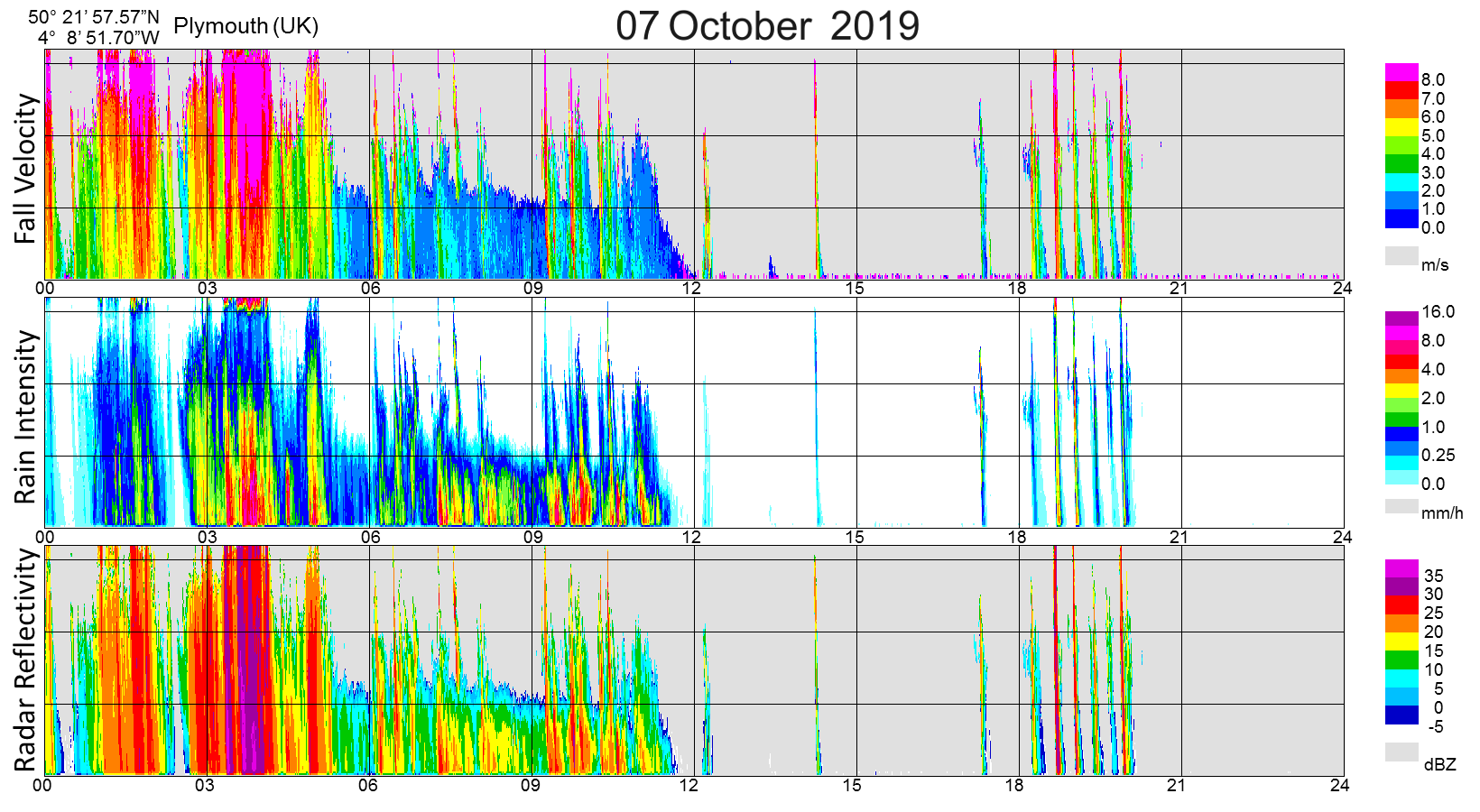Pick the dark blue 1.0 swatch in Rain Intensity legend
Screen dimensions: 1480x812
click(x=1401, y=434)
